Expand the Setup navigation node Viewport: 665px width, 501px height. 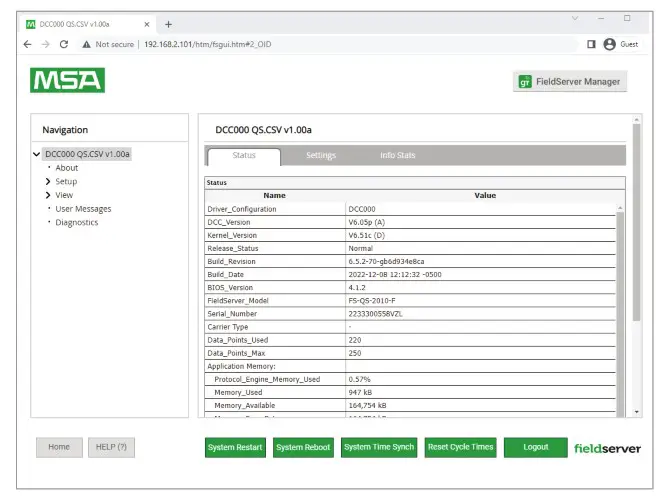pyautogui.click(x=48, y=182)
